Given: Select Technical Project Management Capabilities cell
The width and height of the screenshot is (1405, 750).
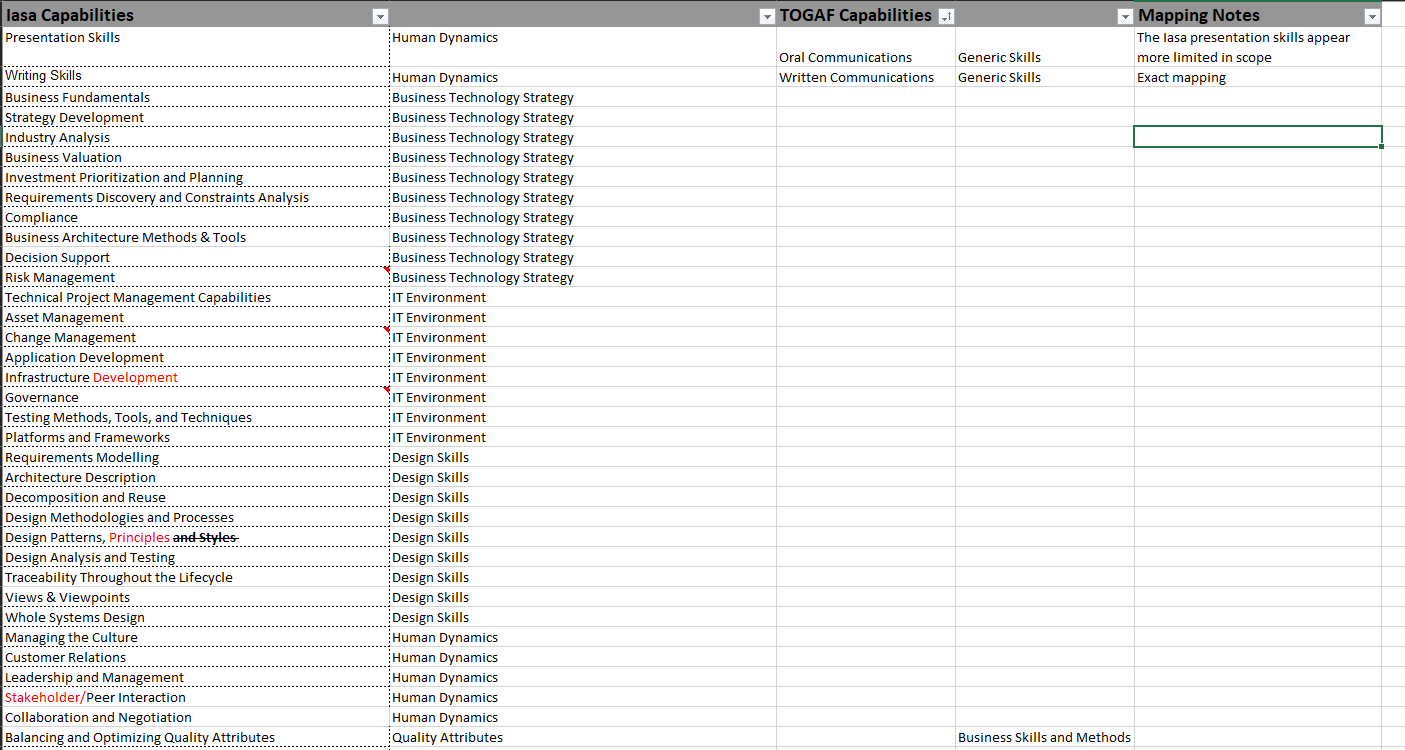Looking at the screenshot, I should [195, 297].
